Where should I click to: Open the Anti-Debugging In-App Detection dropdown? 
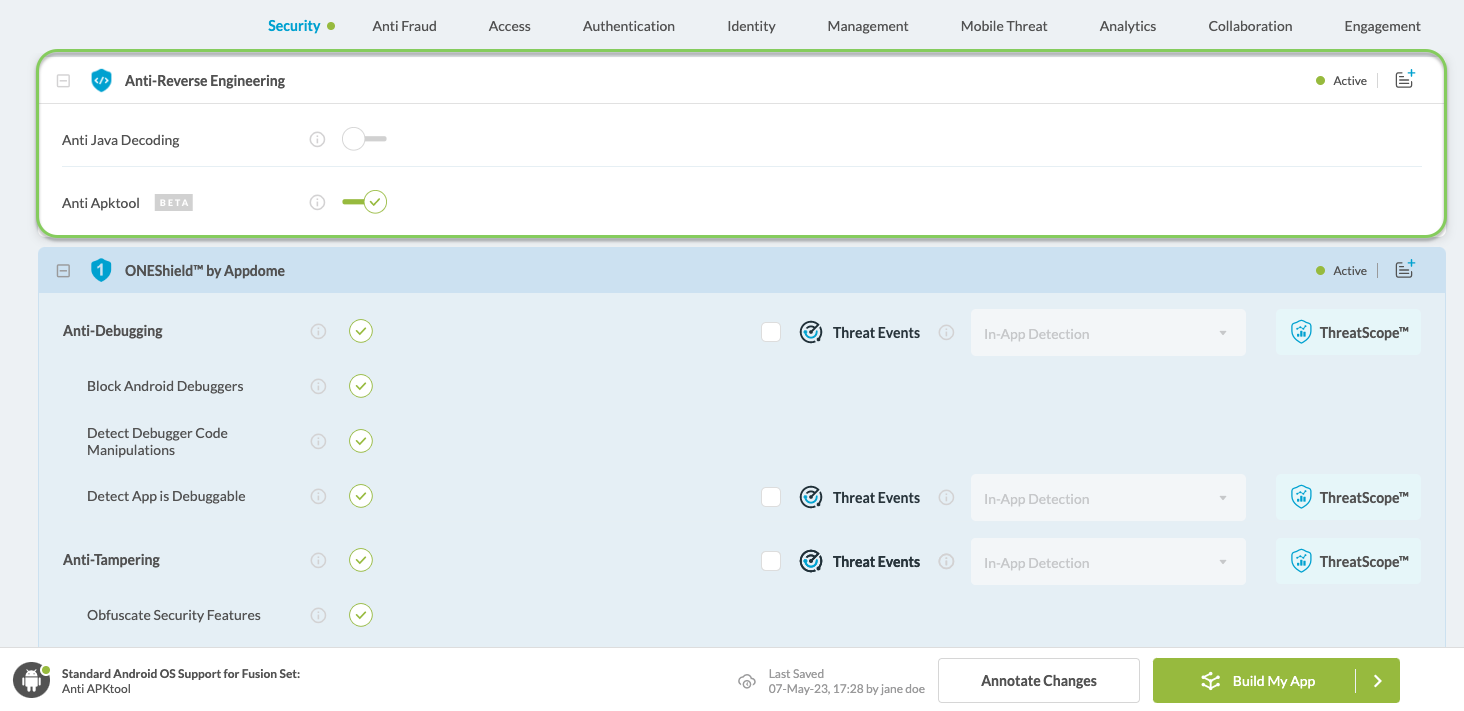[1108, 333]
